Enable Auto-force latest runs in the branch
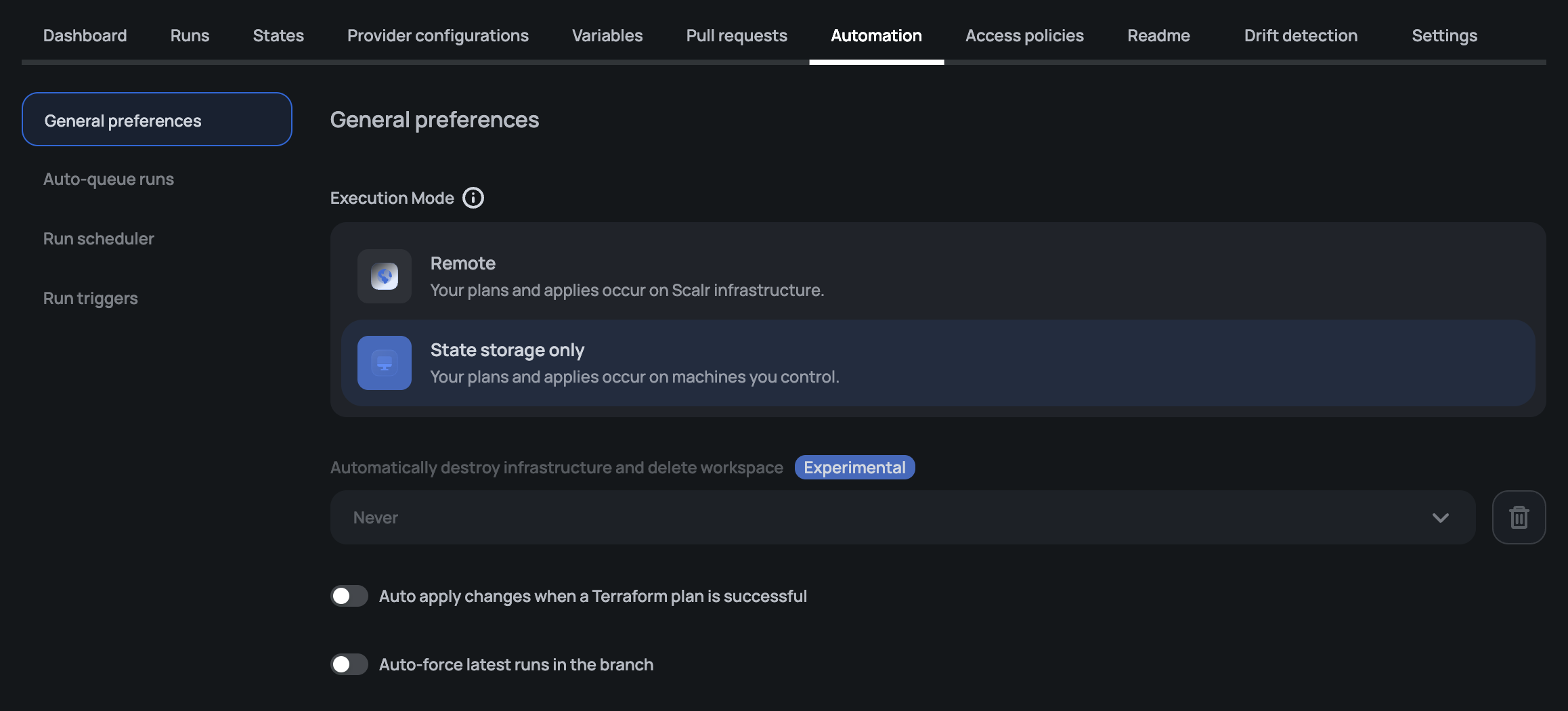 tap(349, 664)
